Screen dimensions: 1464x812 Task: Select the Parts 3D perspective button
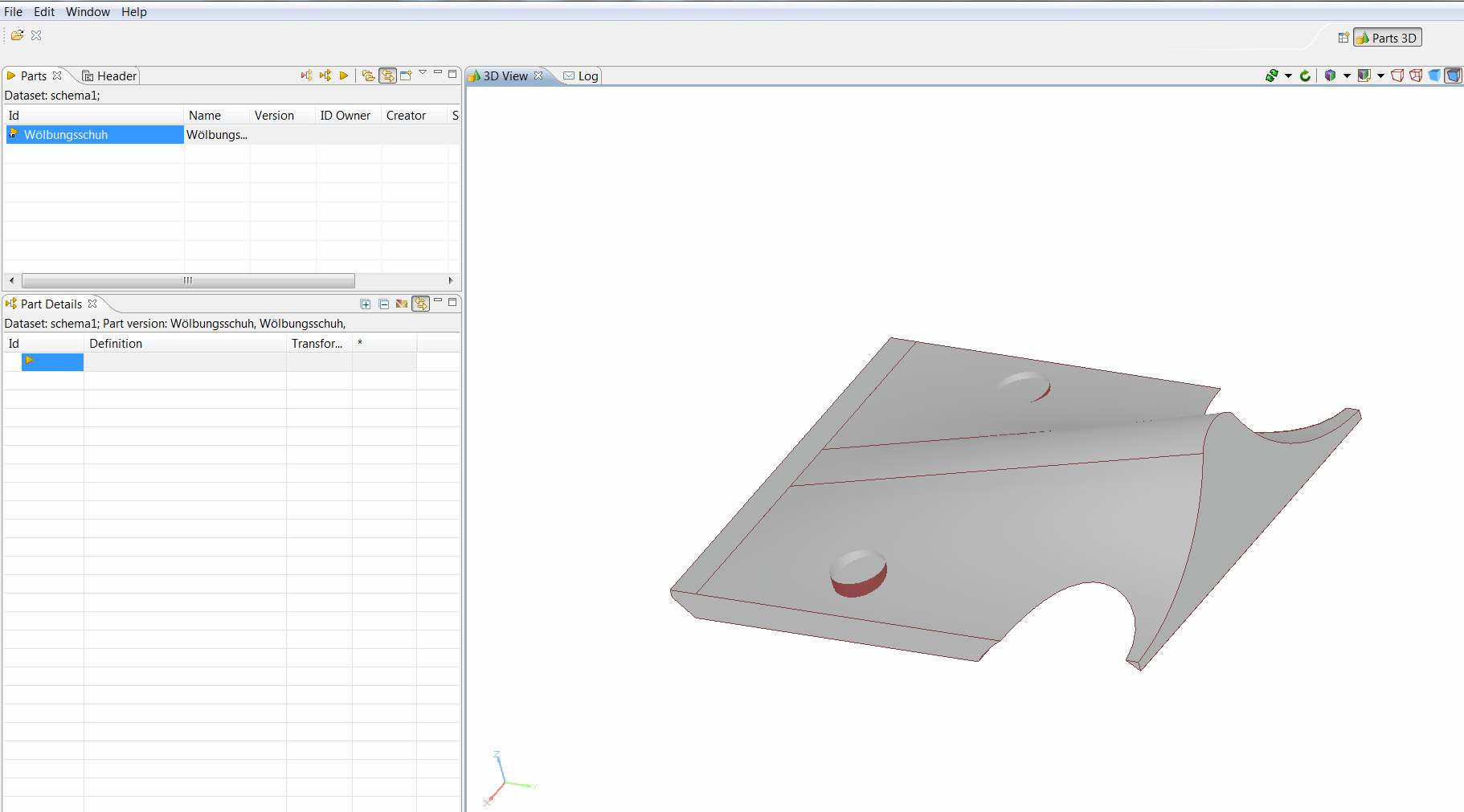[1387, 38]
